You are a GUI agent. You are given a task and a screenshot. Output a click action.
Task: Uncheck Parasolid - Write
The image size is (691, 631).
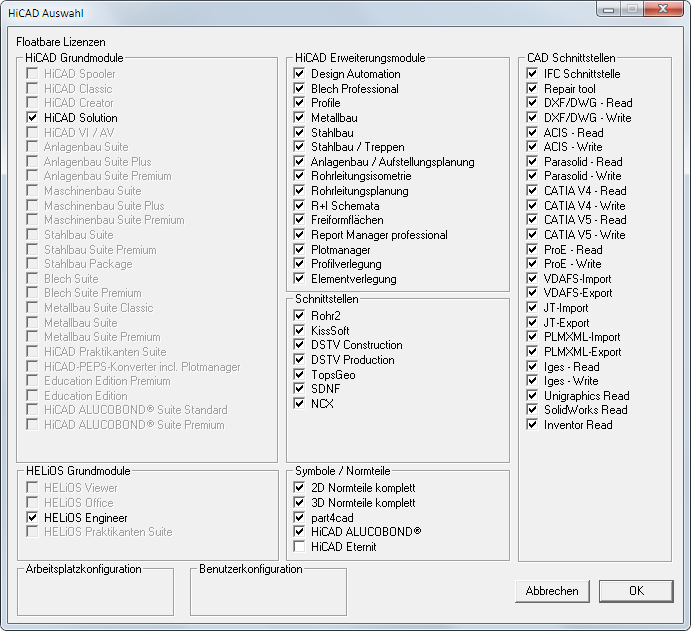tap(532, 176)
